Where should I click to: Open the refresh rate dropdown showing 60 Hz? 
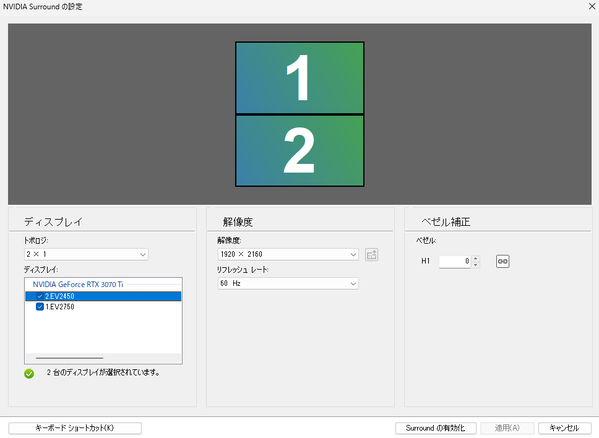click(288, 283)
